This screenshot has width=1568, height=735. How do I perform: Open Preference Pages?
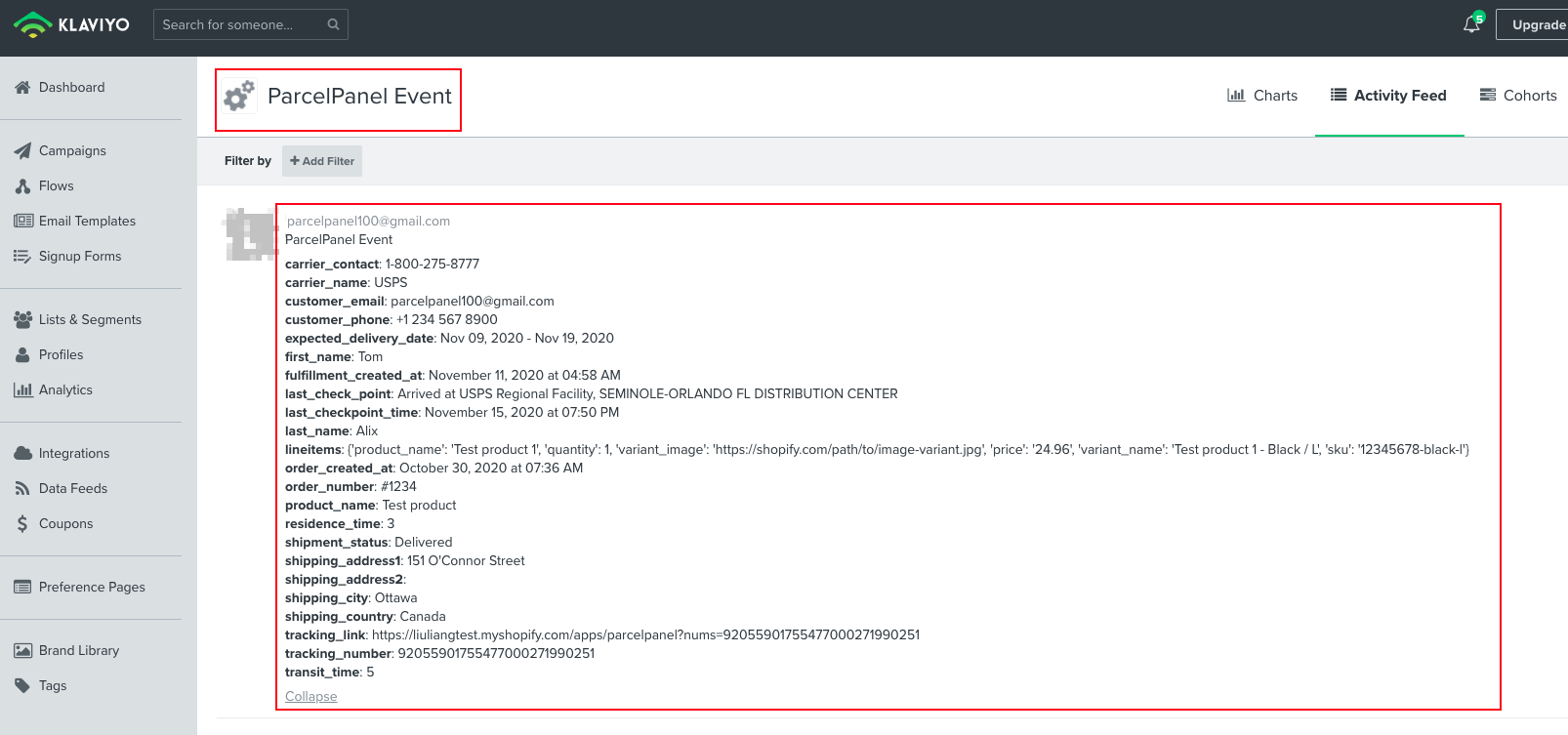[91, 587]
